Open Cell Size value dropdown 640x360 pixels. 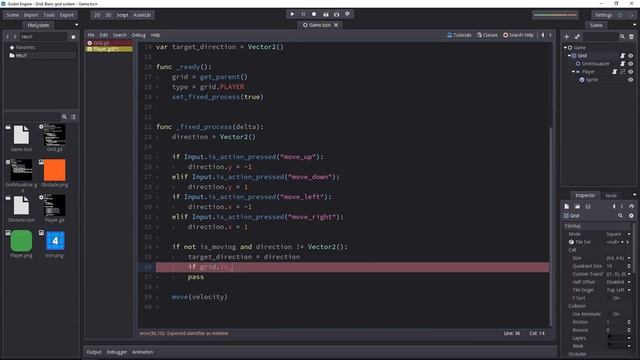[618, 258]
